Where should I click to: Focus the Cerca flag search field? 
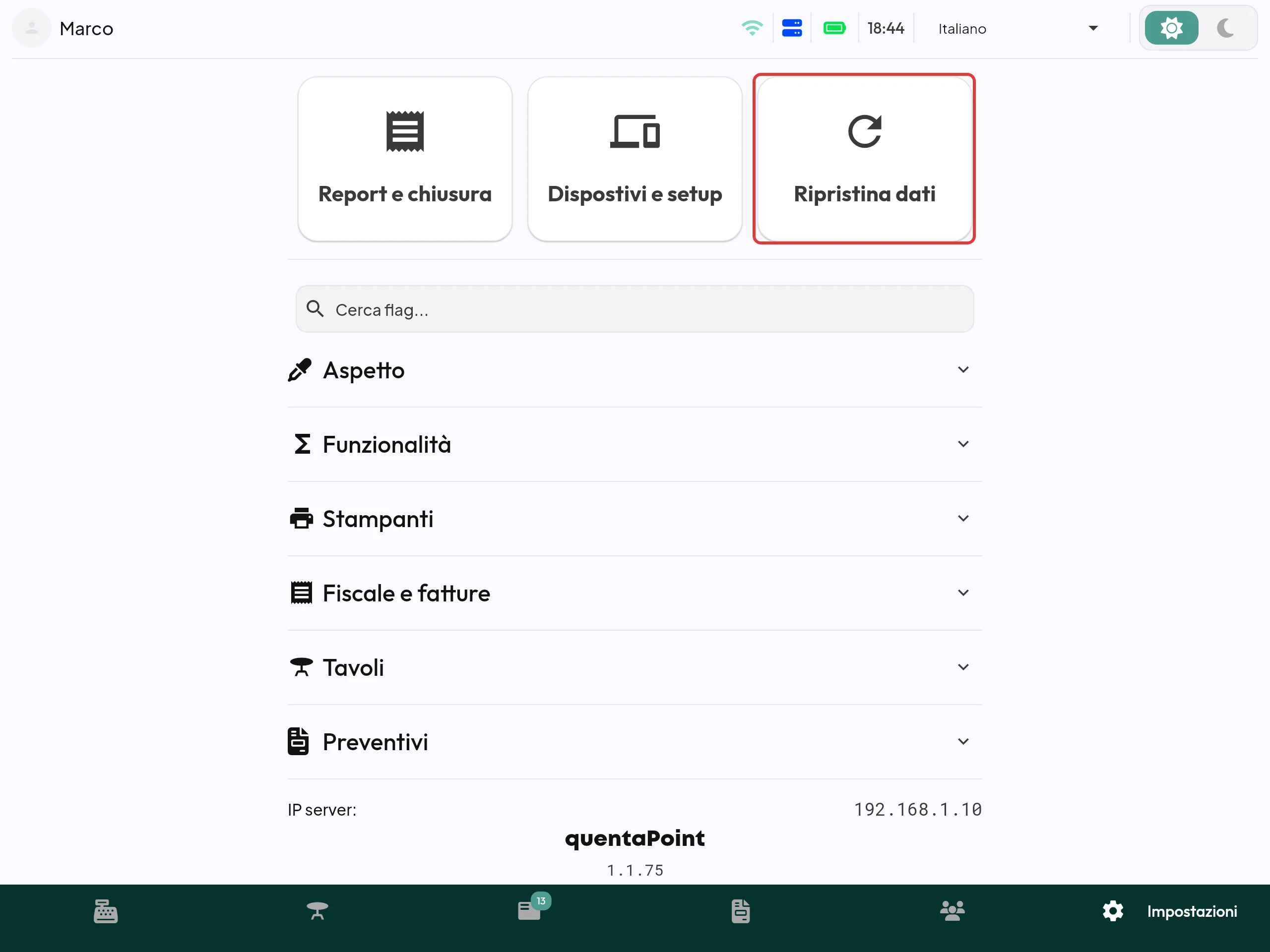tap(635, 309)
